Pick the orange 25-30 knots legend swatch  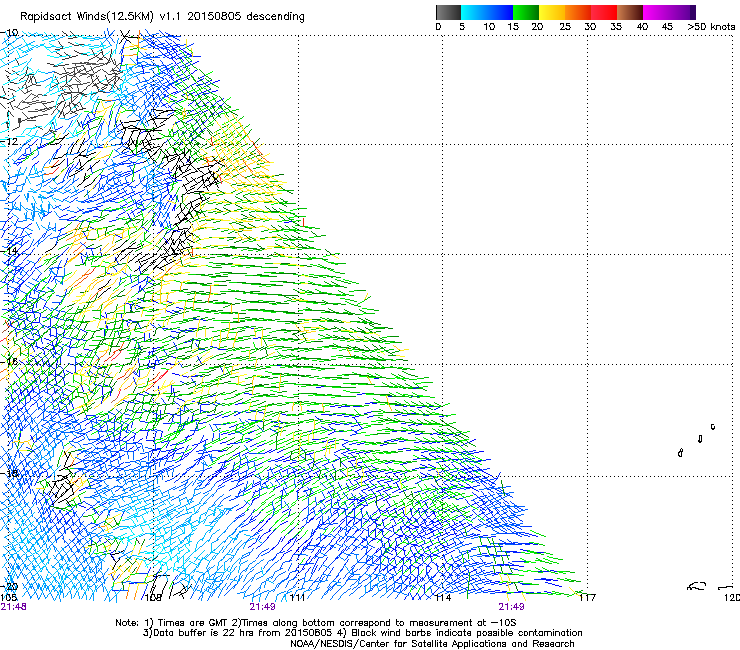[x=578, y=12]
